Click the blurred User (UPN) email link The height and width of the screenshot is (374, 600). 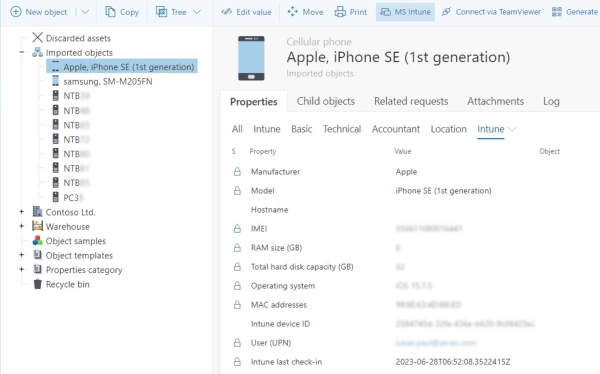pyautogui.click(x=436, y=343)
